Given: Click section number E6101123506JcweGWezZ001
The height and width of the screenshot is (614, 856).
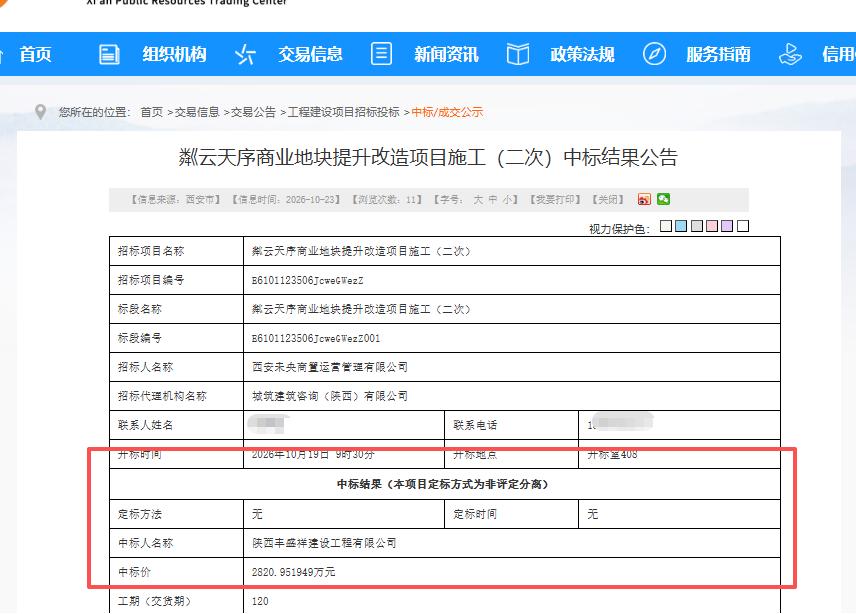Looking at the screenshot, I should tap(316, 338).
